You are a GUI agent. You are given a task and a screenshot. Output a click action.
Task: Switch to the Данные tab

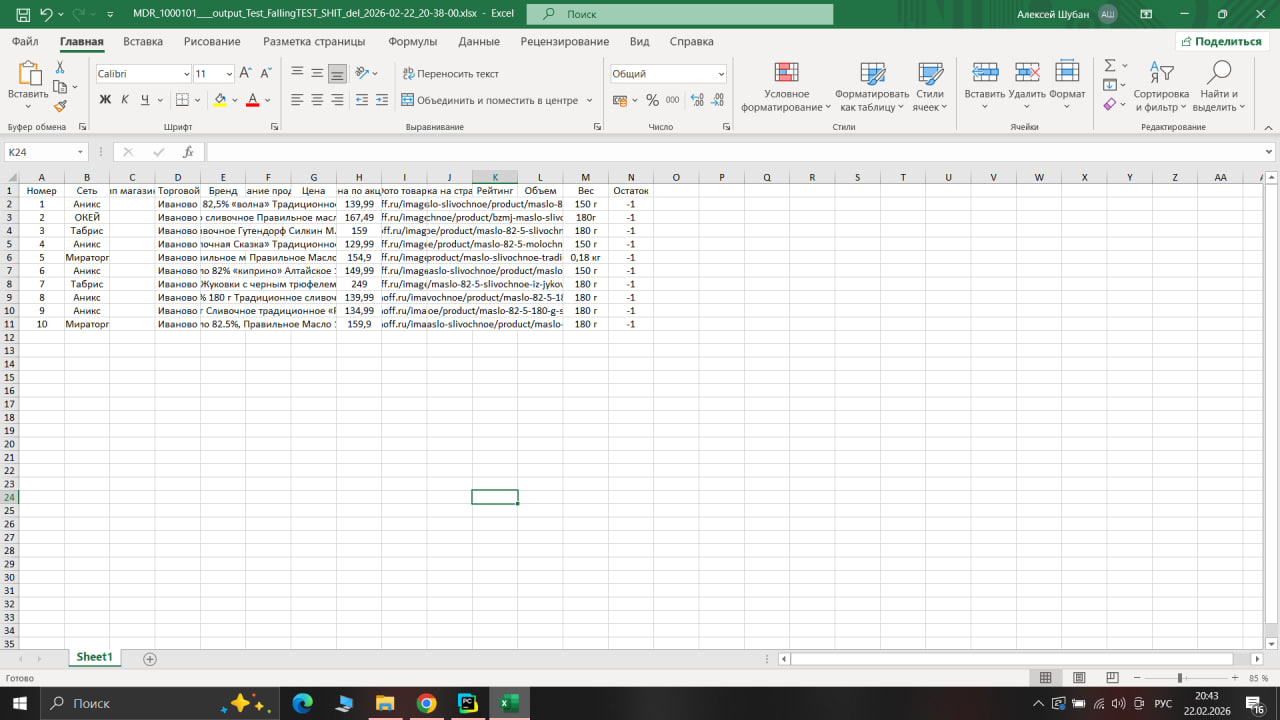479,41
